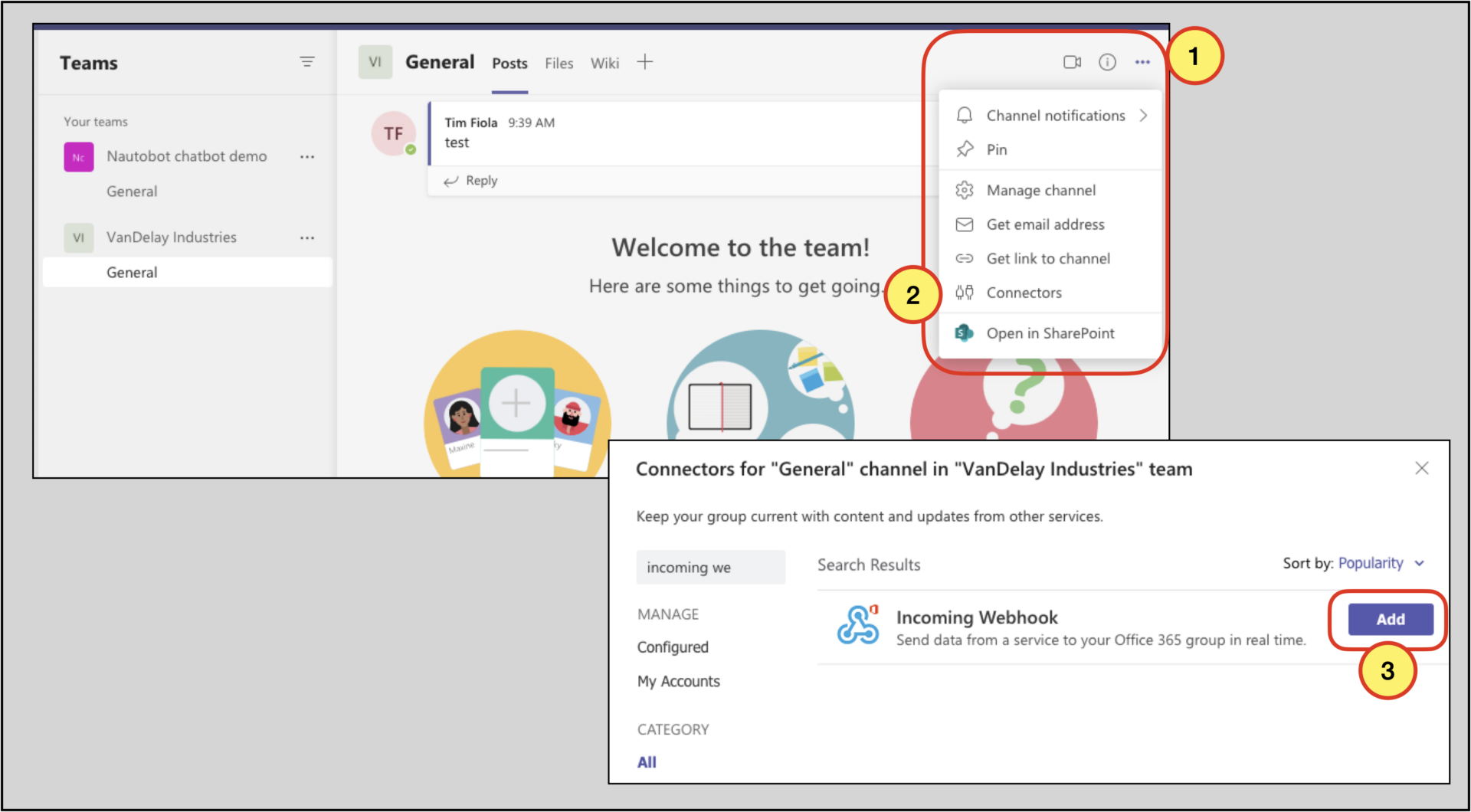Choose Manage channel in the menu

[x=1040, y=190]
